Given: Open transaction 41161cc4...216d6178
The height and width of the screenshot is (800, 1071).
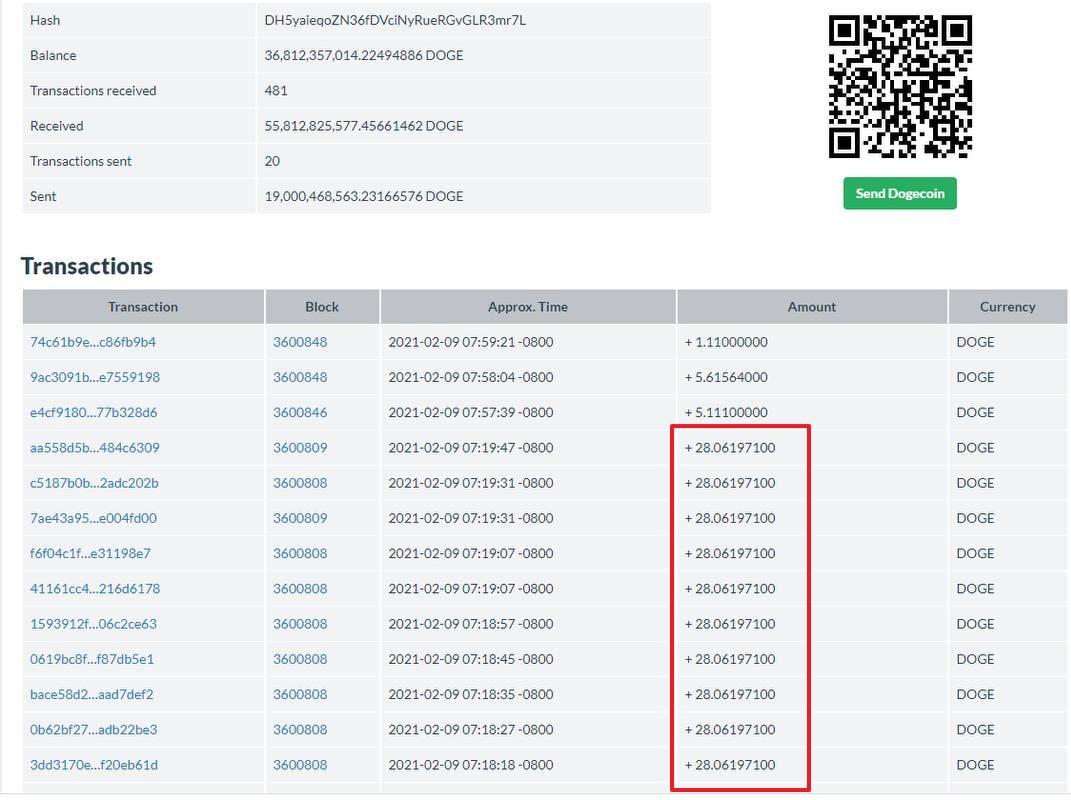Looking at the screenshot, I should click(x=95, y=589).
